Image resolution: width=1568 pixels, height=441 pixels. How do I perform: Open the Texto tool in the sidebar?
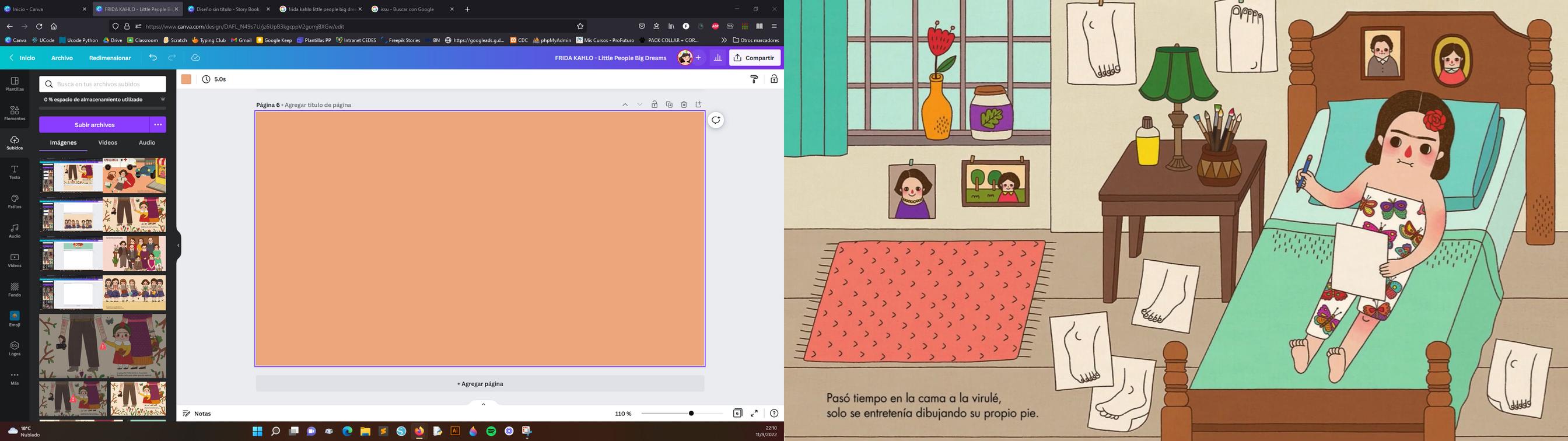[x=15, y=171]
